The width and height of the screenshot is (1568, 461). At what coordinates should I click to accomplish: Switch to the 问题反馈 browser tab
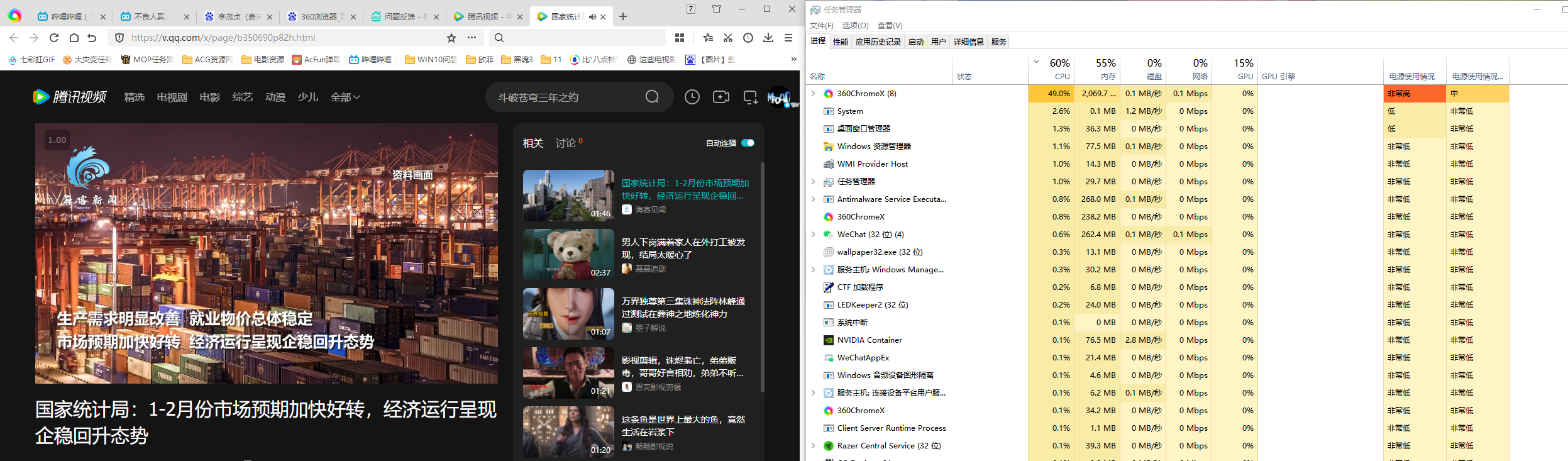[405, 16]
